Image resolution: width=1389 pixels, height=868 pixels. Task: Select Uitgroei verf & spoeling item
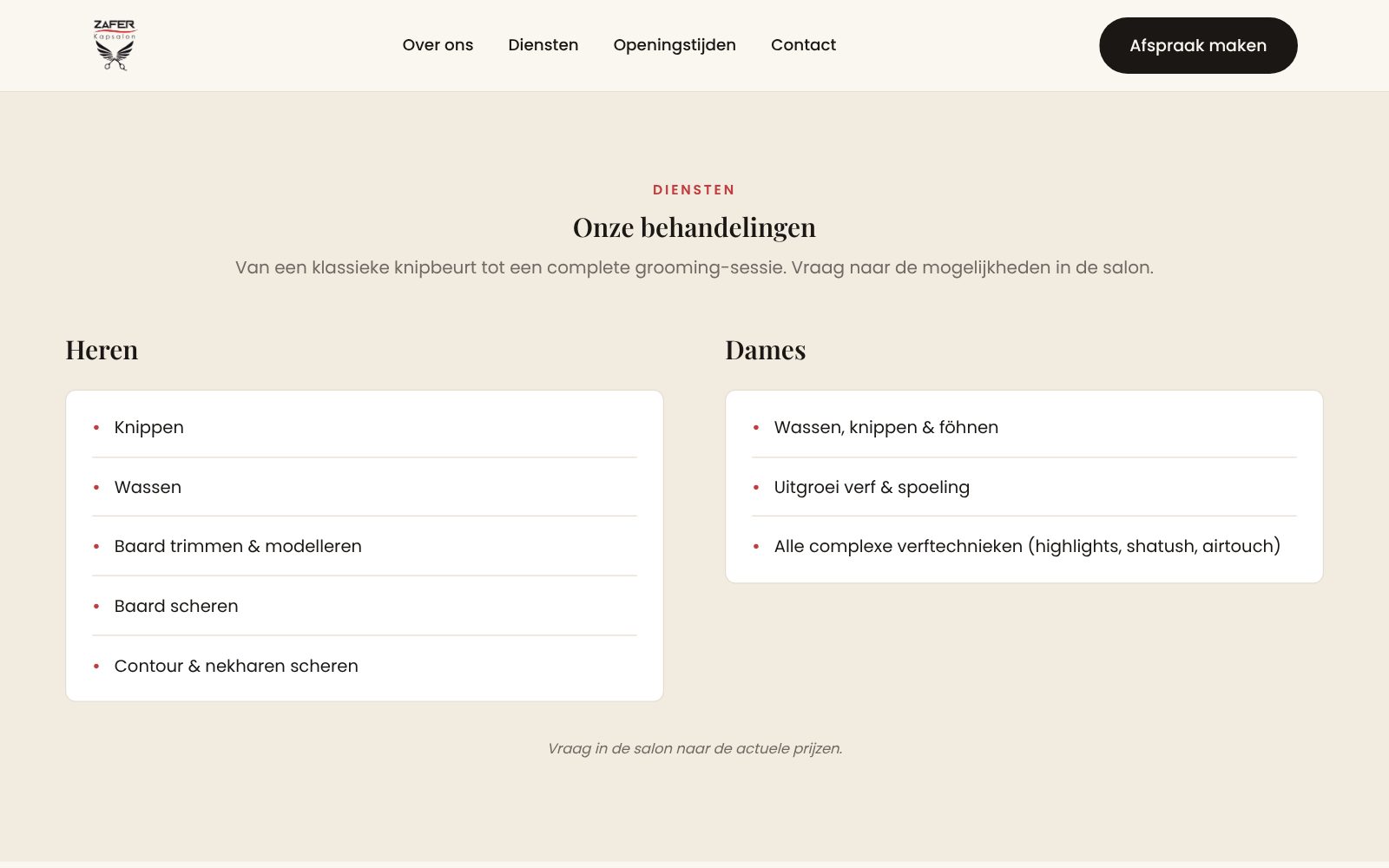coord(1024,487)
